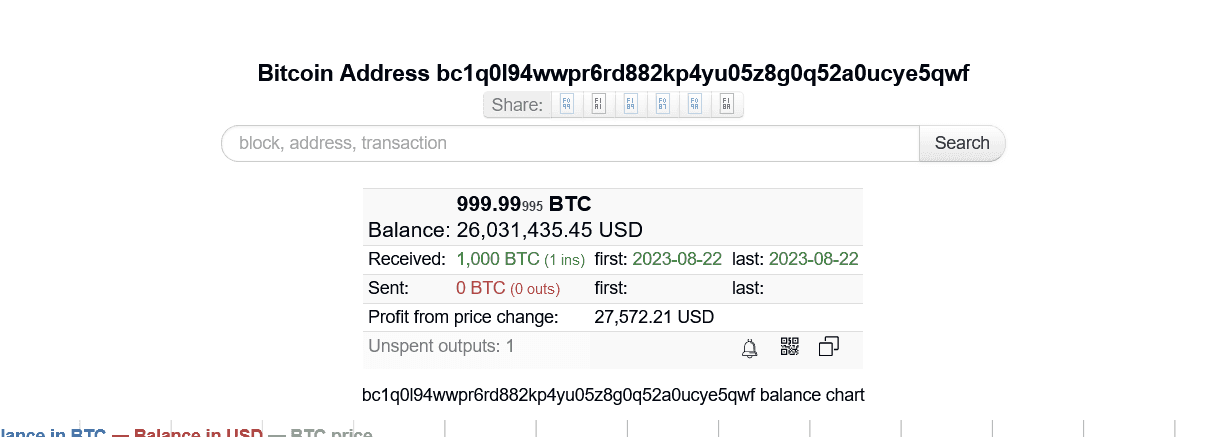Focus the block, address, transaction search field
This screenshot has width=1213, height=437.
(x=570, y=143)
